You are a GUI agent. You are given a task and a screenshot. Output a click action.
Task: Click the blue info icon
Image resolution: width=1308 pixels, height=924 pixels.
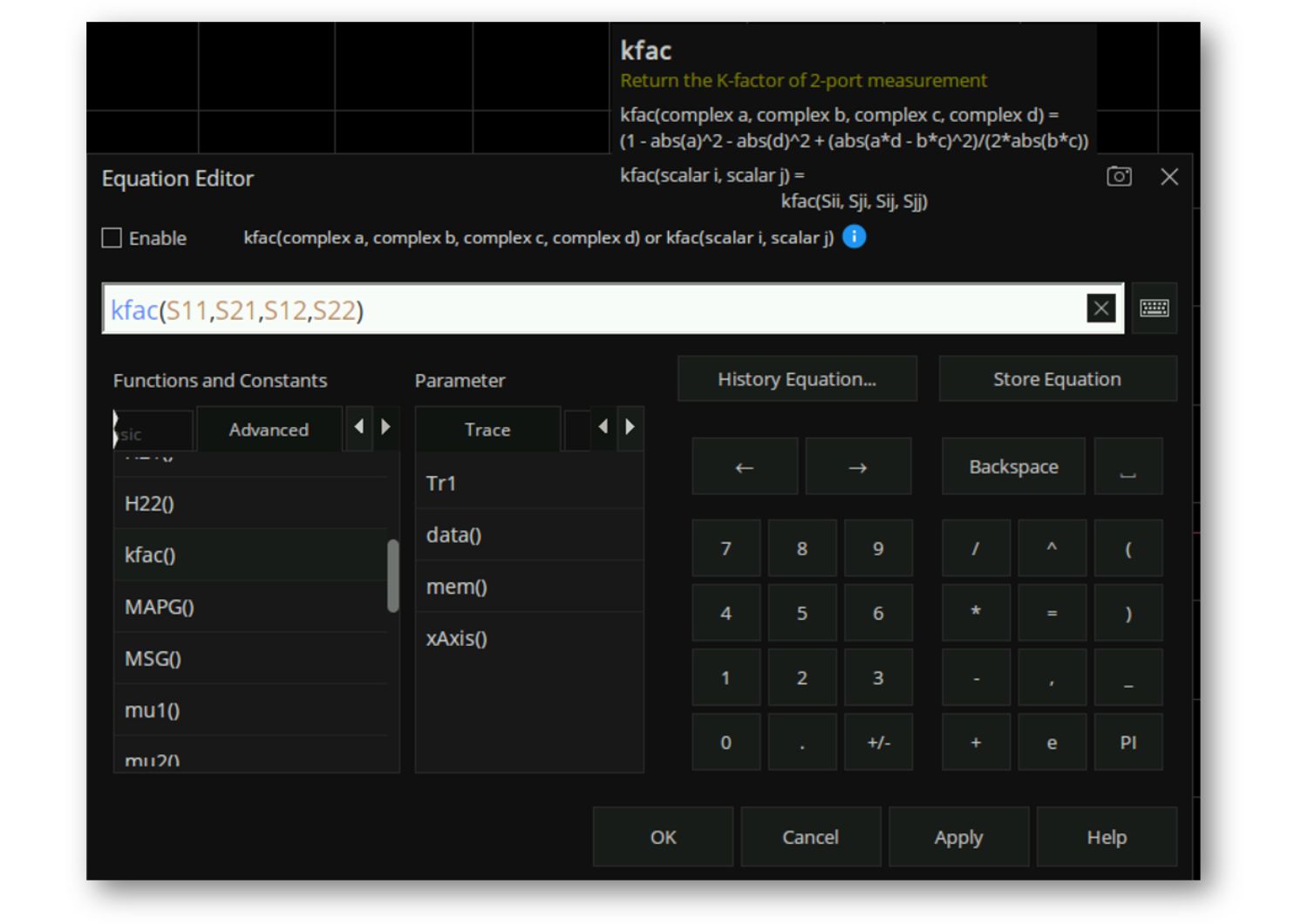(x=855, y=237)
